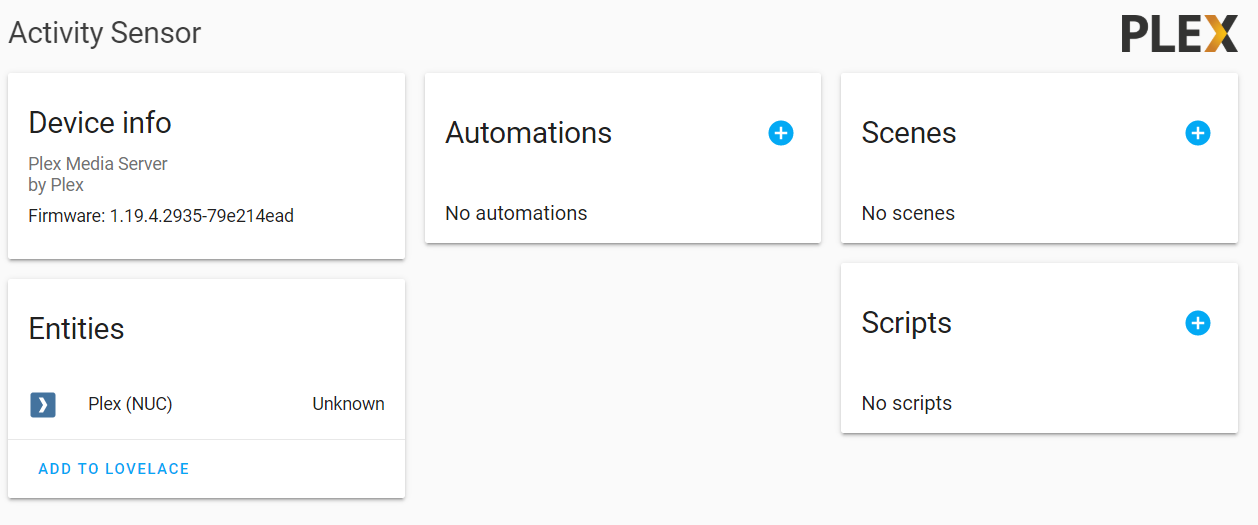Select the Activity Sensor title

pos(105,33)
